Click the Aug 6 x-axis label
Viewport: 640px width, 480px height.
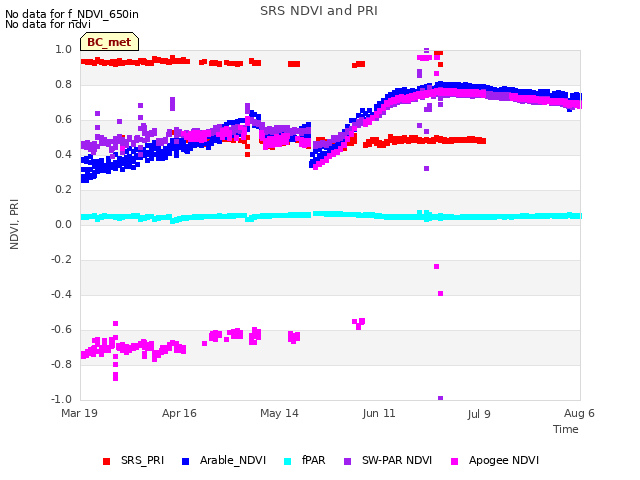pyautogui.click(x=579, y=413)
